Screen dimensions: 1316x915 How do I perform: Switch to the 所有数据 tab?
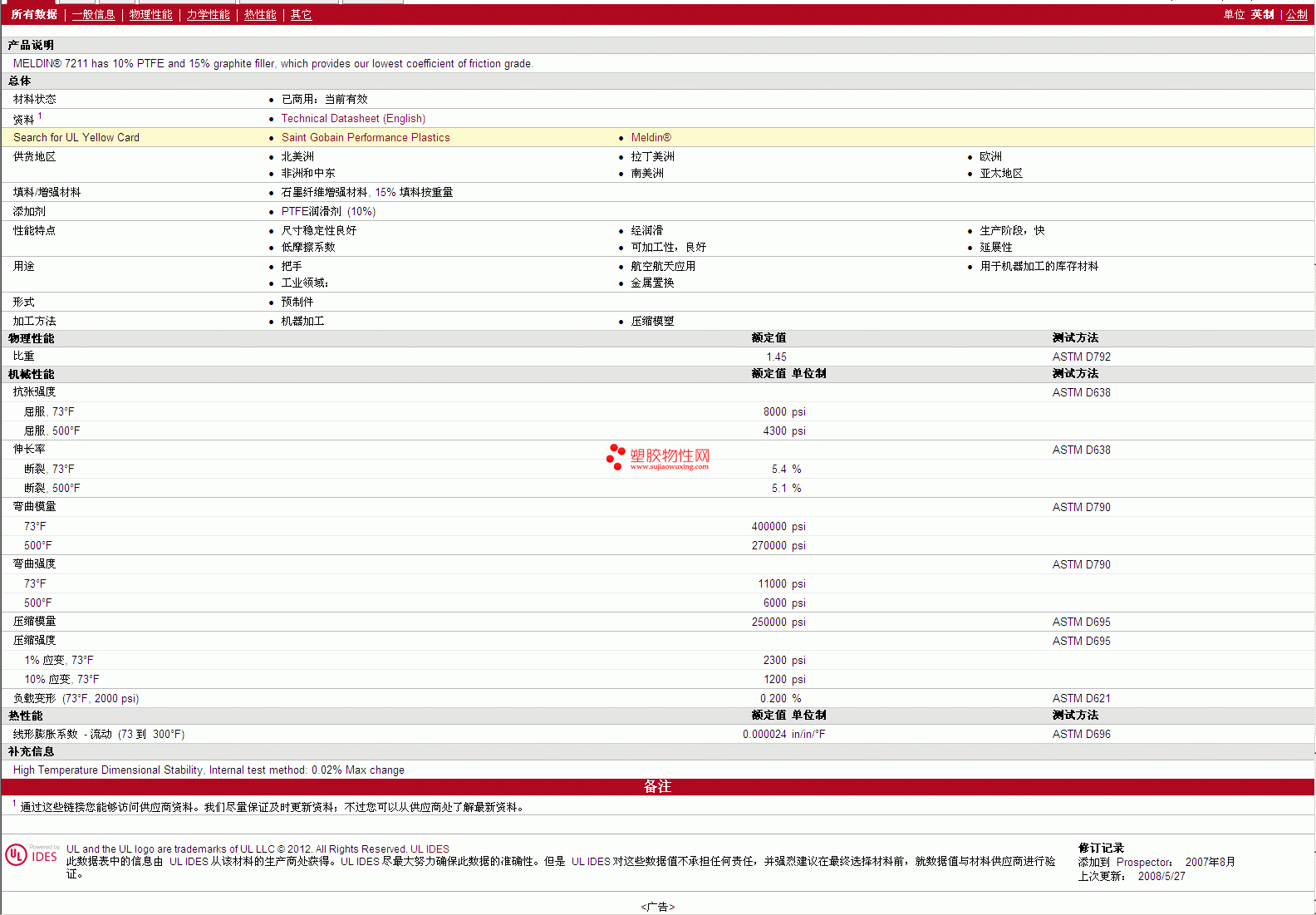[x=34, y=15]
